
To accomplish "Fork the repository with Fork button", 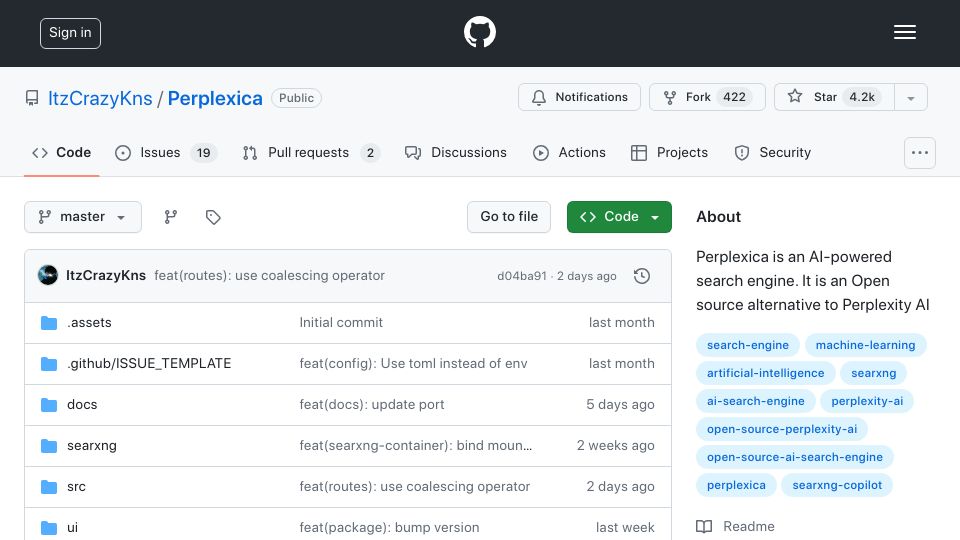I will tap(707, 97).
